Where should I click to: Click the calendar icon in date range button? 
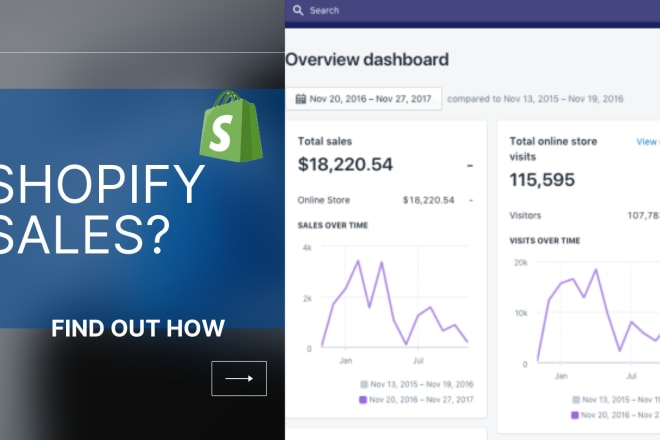[x=301, y=99]
